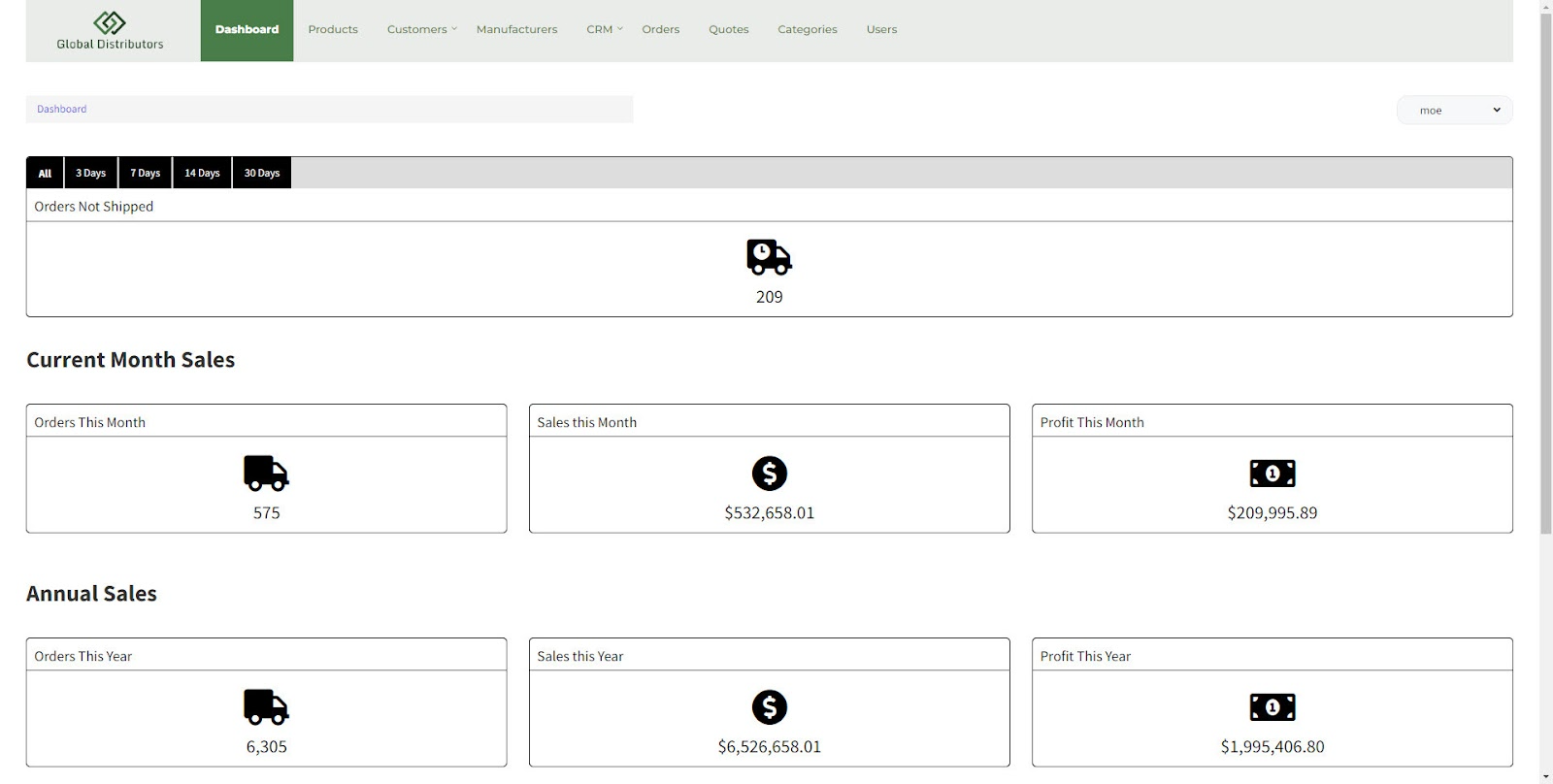1553x784 pixels.
Task: Click the $532,658.01 sales value
Action: 770,512
